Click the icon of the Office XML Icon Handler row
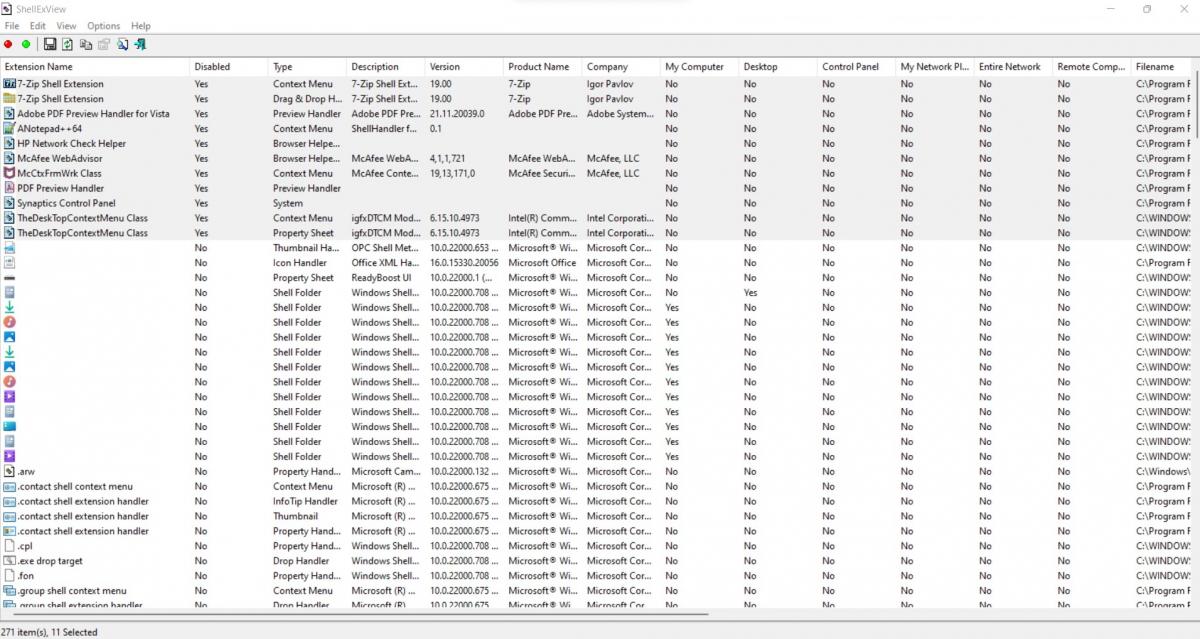 click(x=10, y=262)
